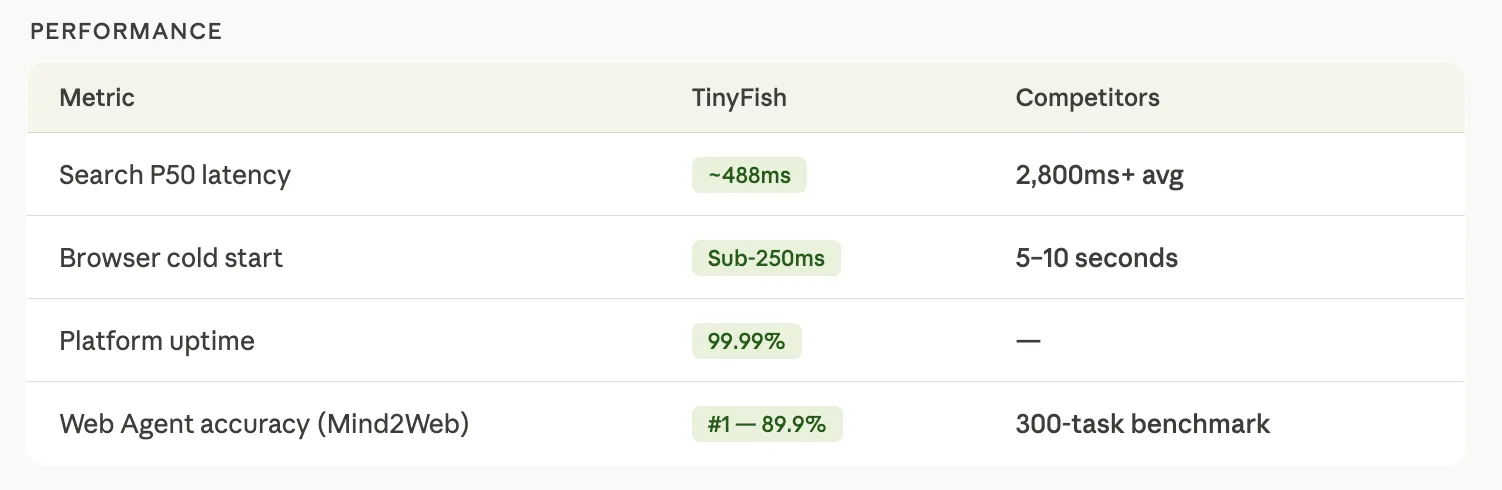Click the Mind2Web parenthetical text
The height and width of the screenshot is (490, 1502).
(x=393, y=424)
